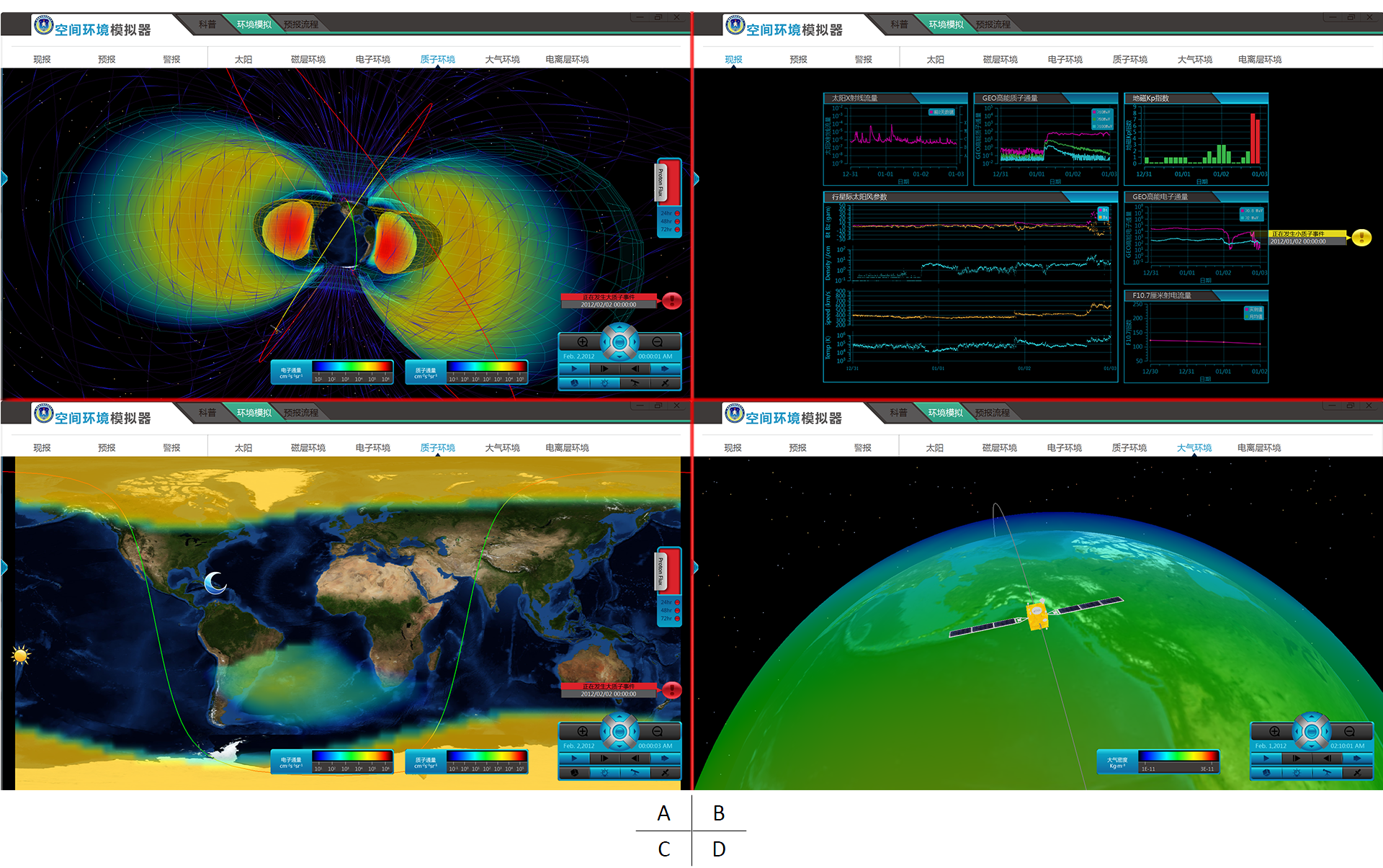
Task: Step backward one frame in window A
Action: (635, 369)
